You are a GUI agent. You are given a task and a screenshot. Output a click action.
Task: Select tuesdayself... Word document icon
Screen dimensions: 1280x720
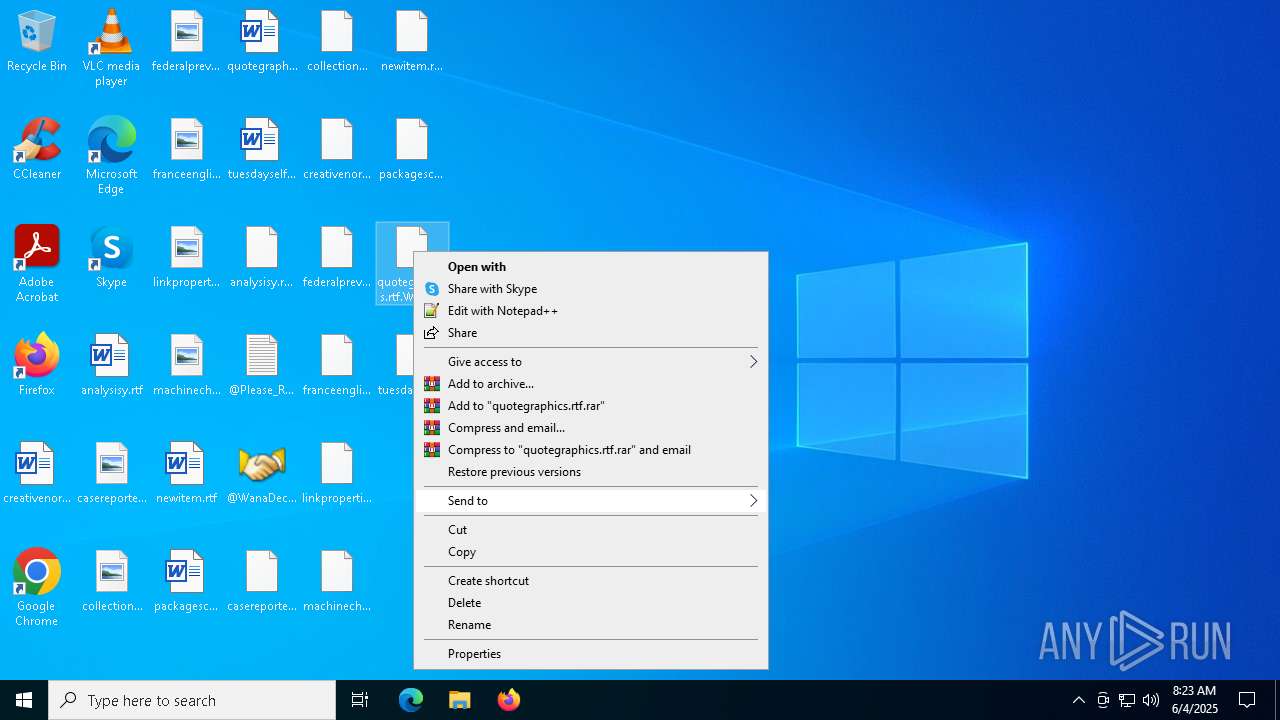pyautogui.click(x=262, y=149)
